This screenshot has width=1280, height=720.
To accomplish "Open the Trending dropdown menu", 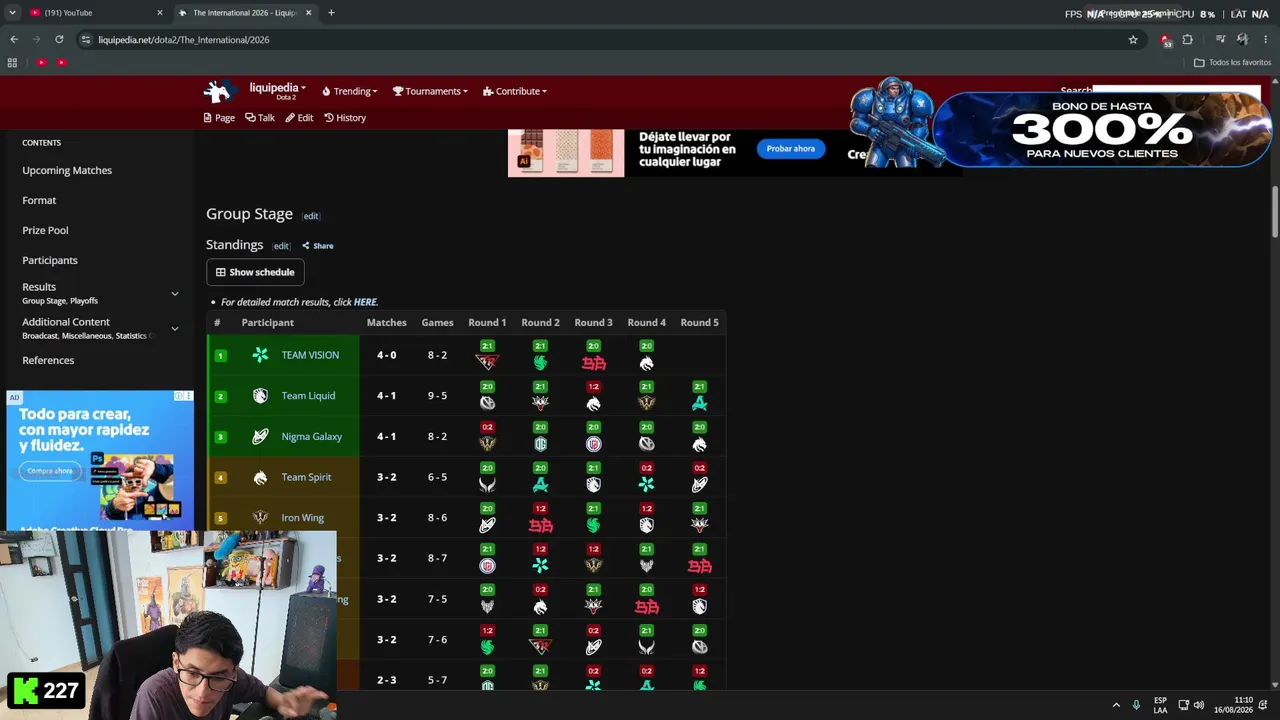I will tap(349, 91).
